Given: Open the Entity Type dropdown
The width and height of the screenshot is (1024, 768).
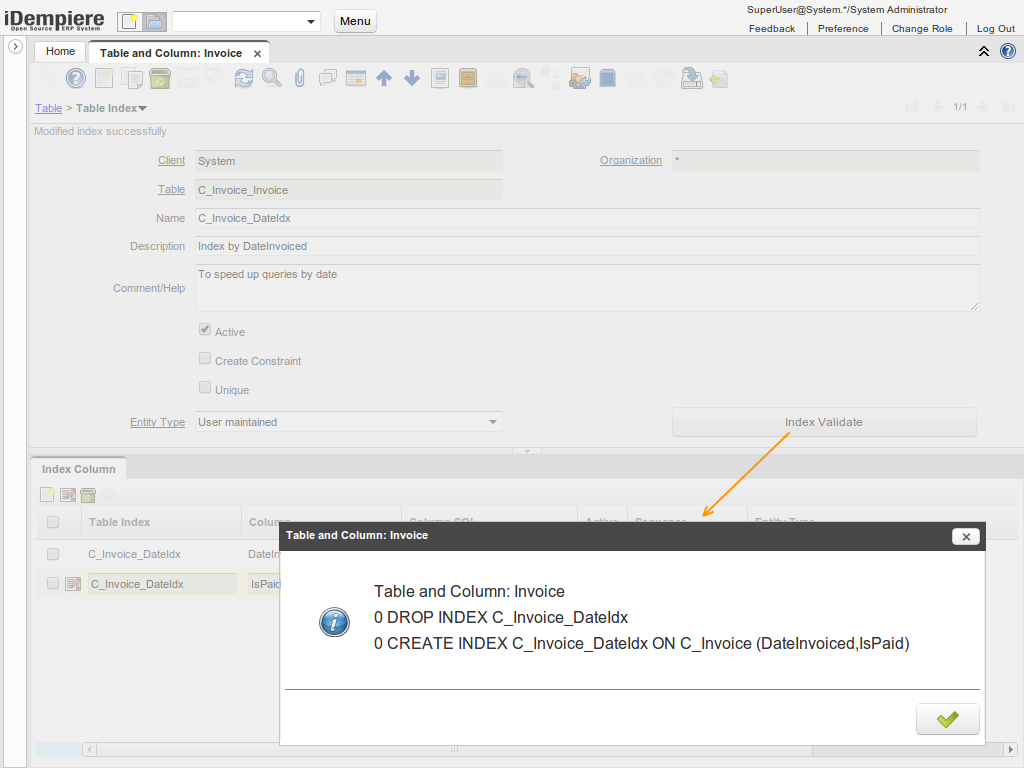Looking at the screenshot, I should 492,422.
